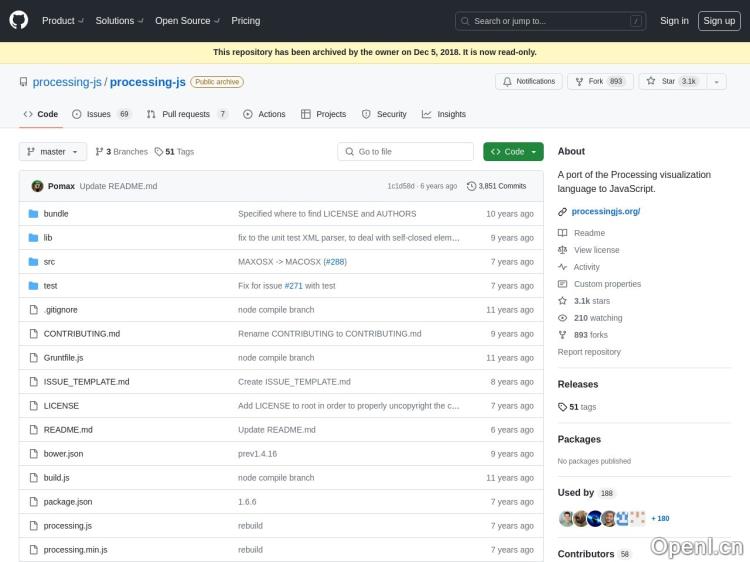Viewport: 750px width, 562px height.
Task: Switch to the Code tab
Action: pyautogui.click(x=41, y=114)
